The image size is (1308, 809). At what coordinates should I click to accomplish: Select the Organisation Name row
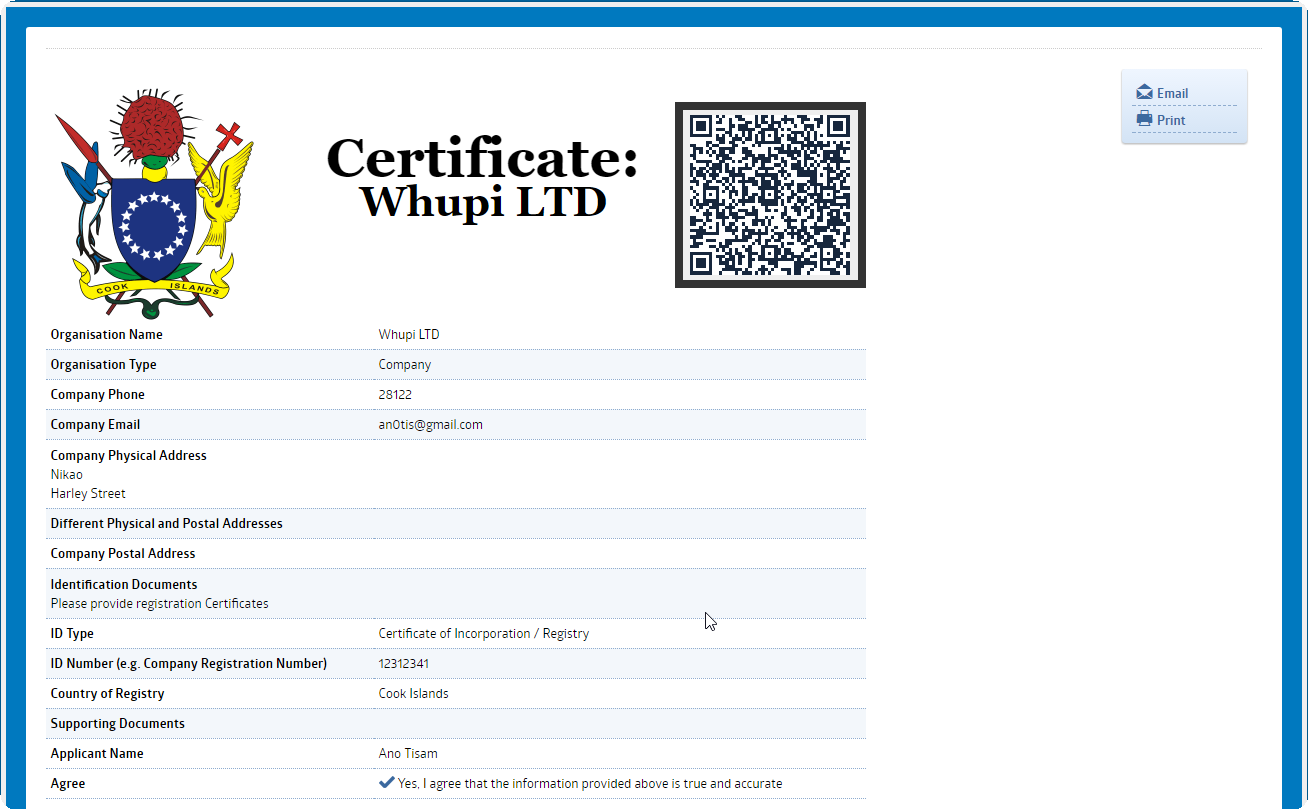click(106, 334)
